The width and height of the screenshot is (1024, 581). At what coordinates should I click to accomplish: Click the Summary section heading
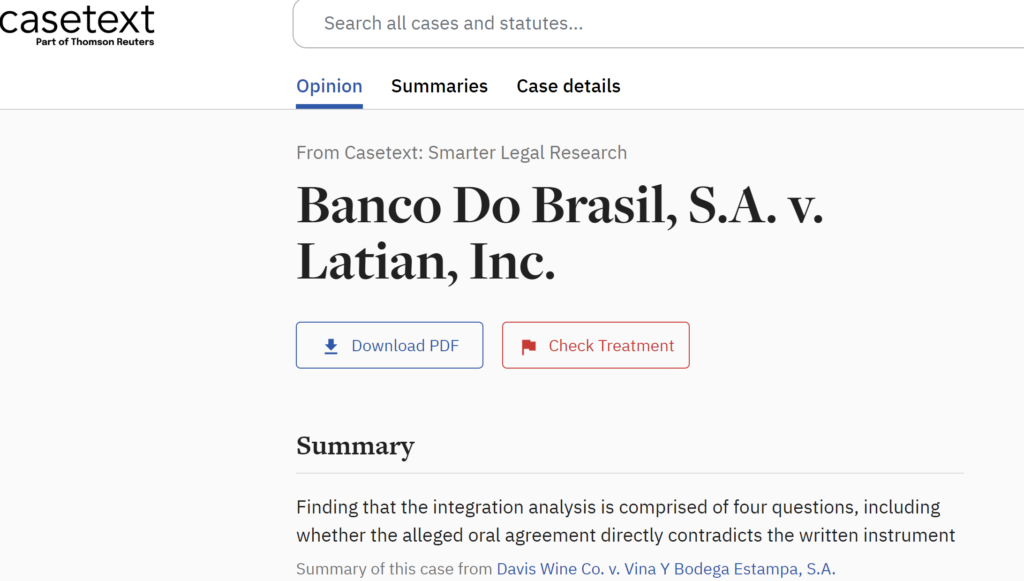[355, 446]
